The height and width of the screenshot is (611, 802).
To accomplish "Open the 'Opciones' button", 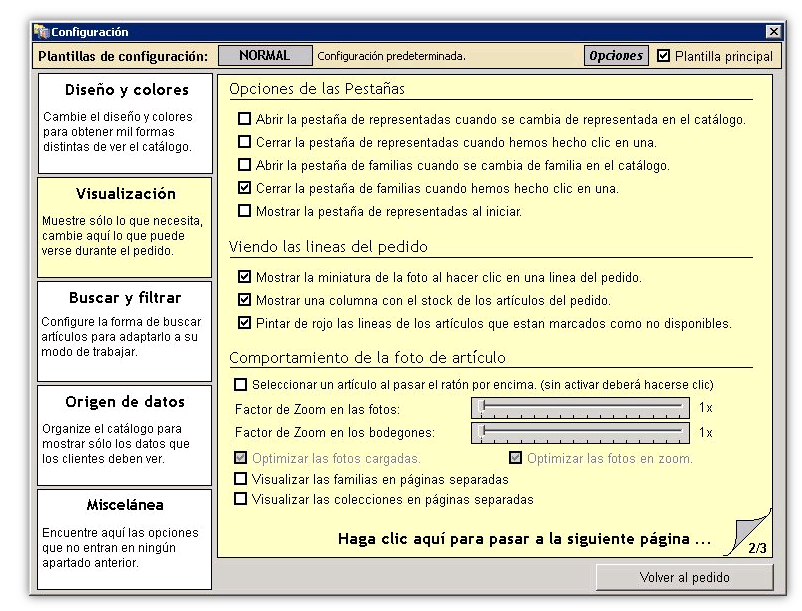I will 616,55.
